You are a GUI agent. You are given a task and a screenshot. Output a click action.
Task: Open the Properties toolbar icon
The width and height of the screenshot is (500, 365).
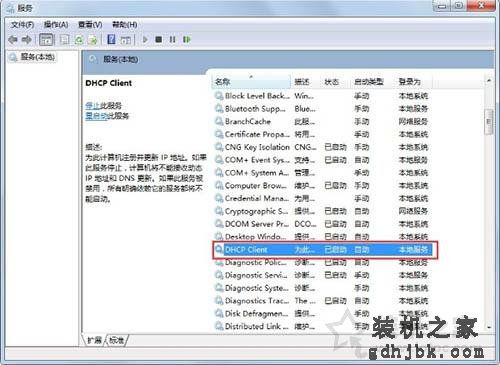(64, 40)
